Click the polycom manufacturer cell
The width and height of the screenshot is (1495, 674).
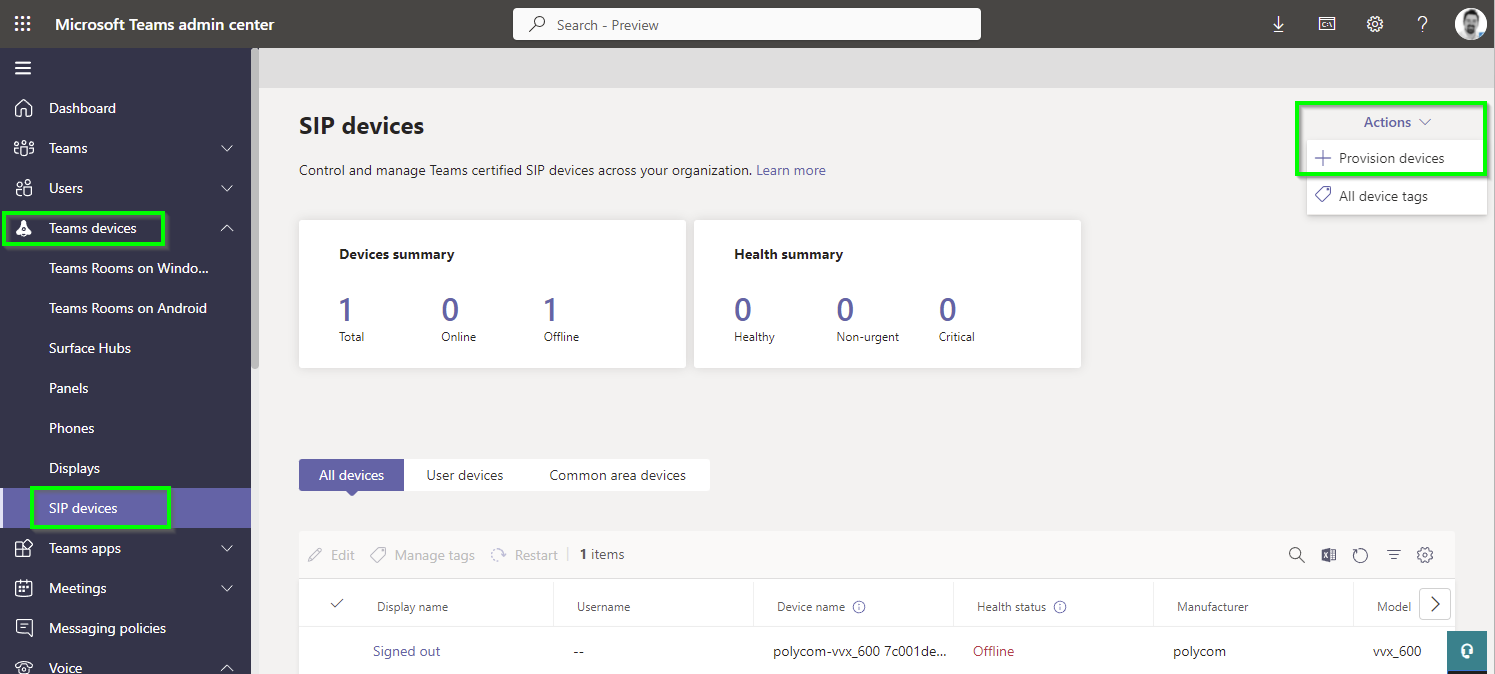(1201, 651)
